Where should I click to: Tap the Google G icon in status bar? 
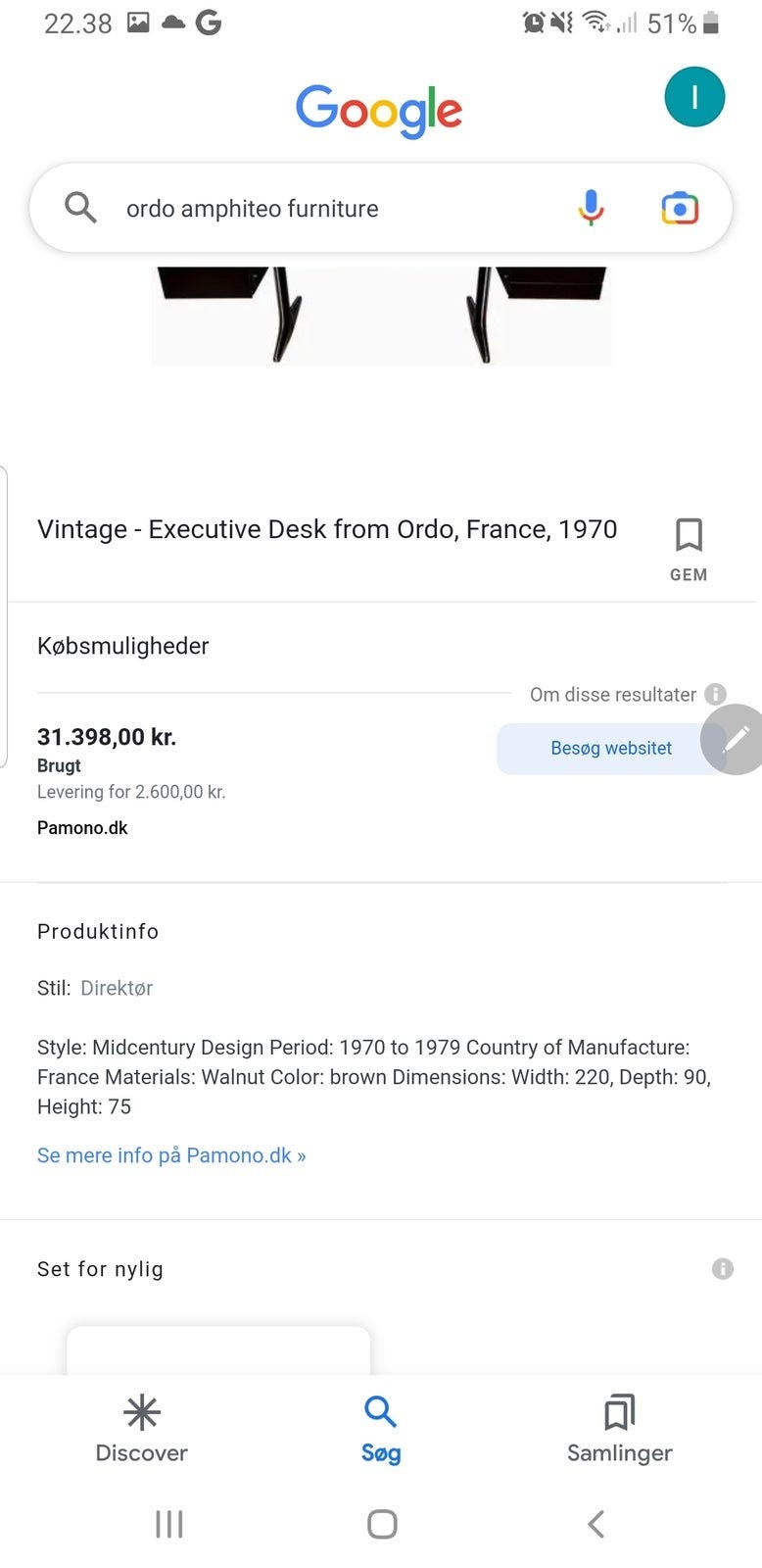click(210, 22)
